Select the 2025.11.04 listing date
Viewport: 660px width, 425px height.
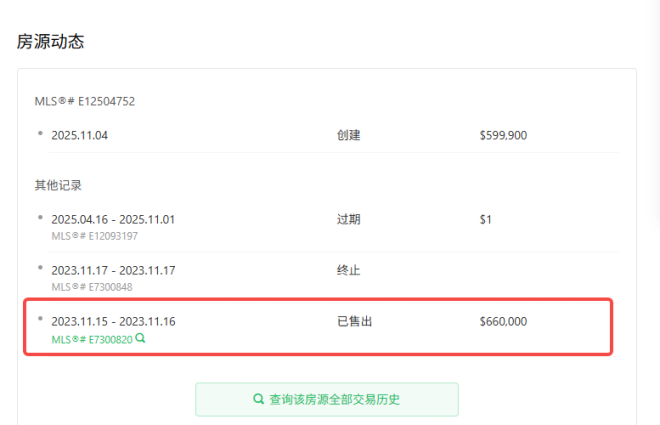(79, 135)
